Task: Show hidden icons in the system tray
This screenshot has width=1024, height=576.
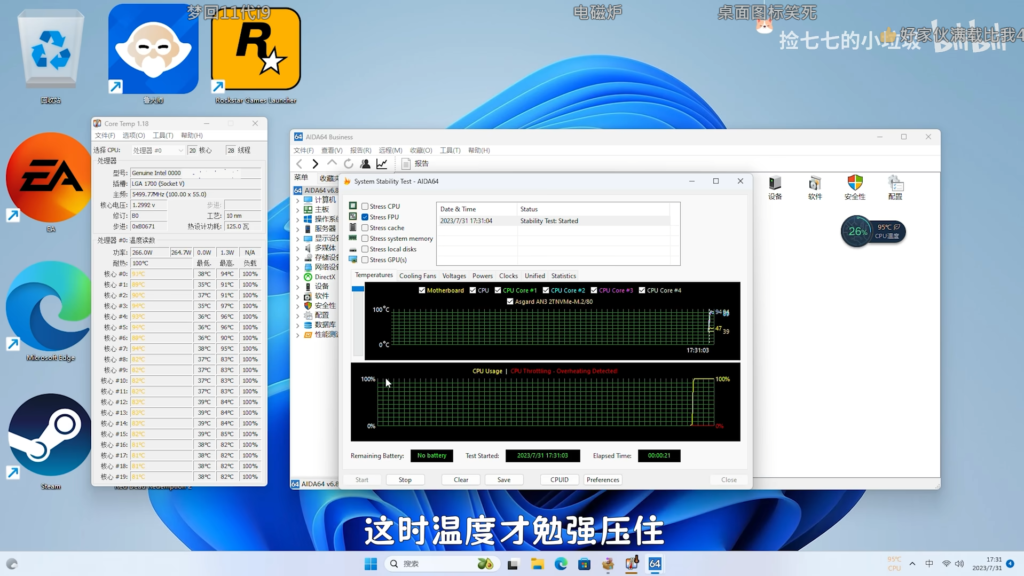Action: click(x=912, y=564)
